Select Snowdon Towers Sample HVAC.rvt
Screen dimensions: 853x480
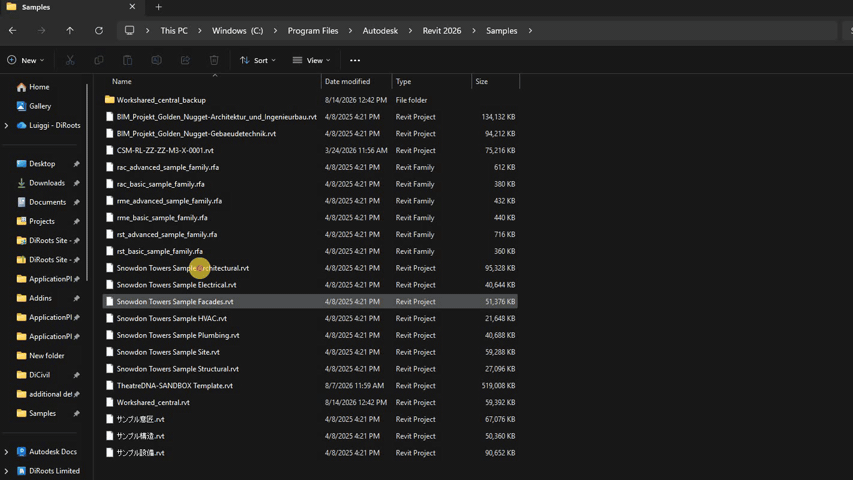coord(310,318)
